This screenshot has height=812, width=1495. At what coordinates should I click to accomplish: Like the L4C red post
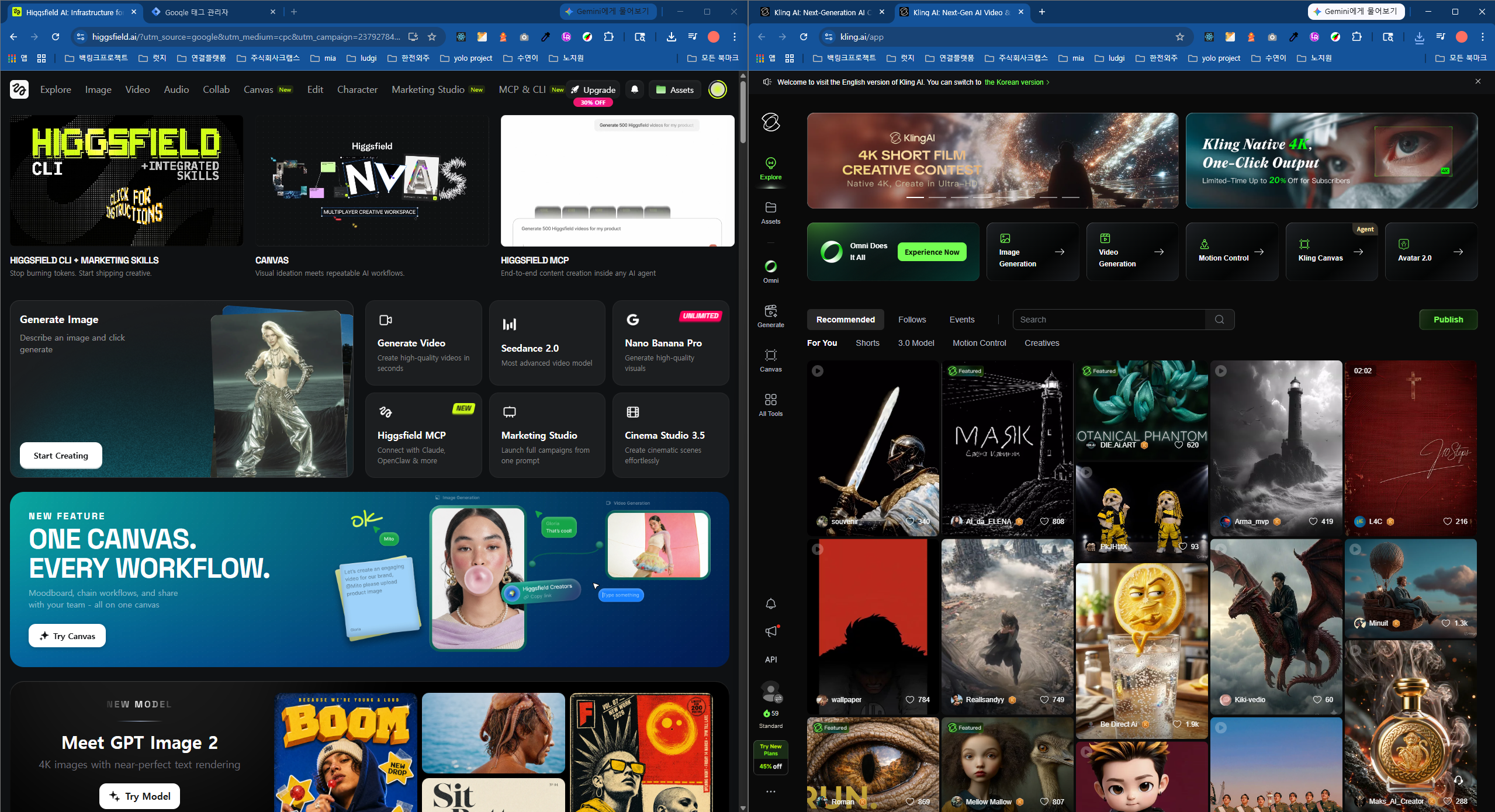tap(1448, 522)
